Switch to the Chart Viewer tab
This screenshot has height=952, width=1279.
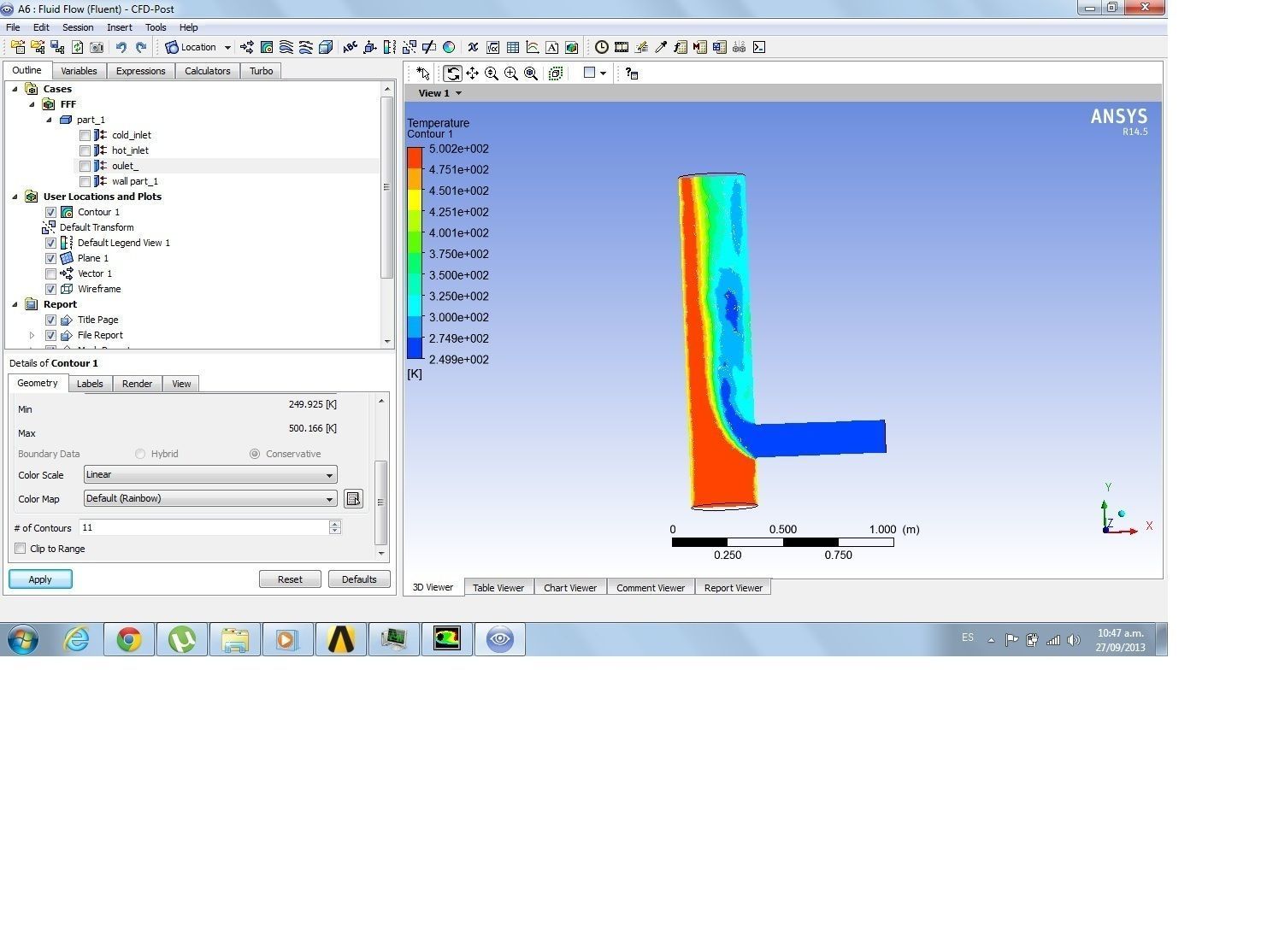pos(570,588)
